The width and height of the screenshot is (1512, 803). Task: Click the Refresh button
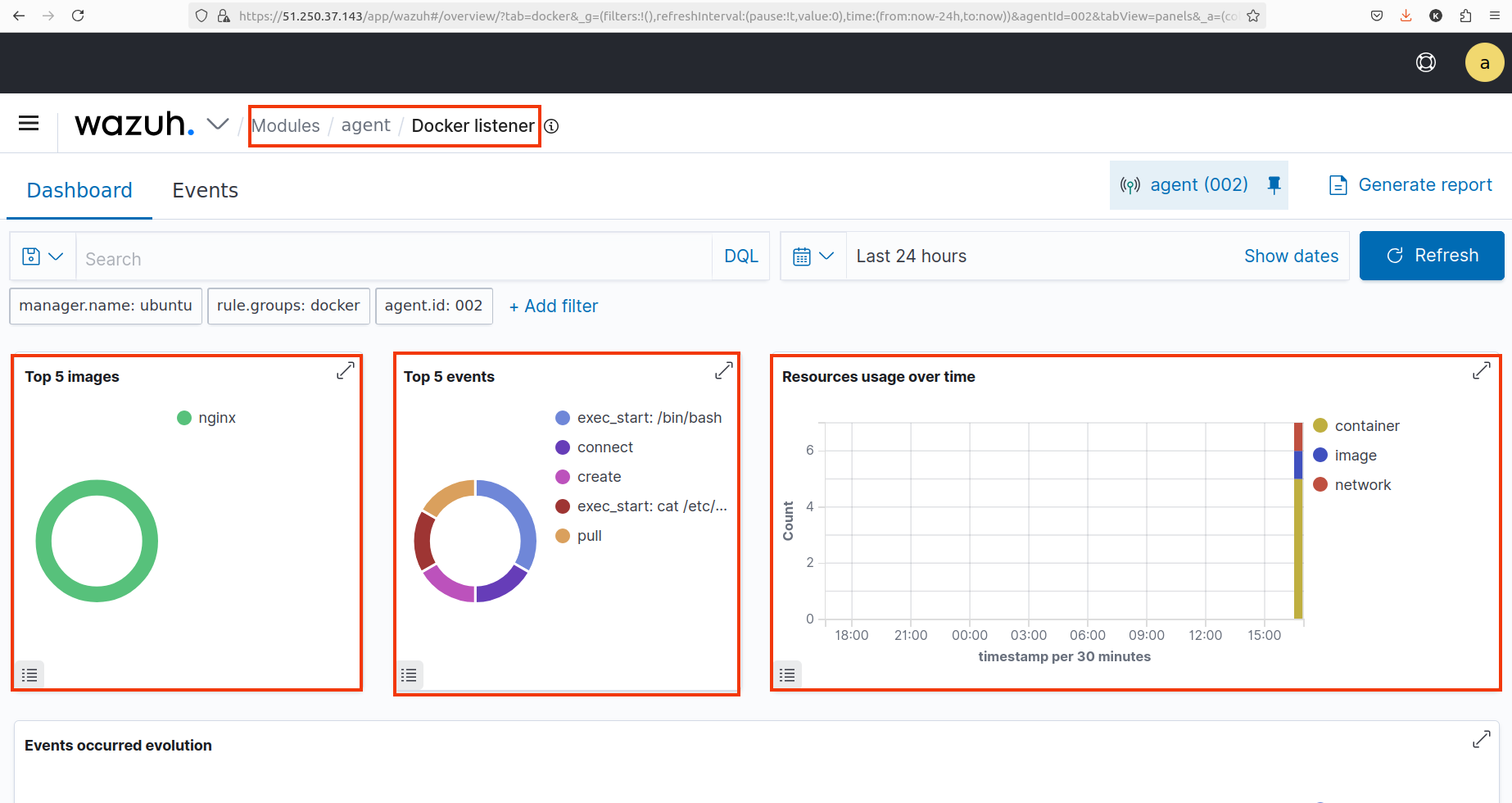[x=1432, y=256]
